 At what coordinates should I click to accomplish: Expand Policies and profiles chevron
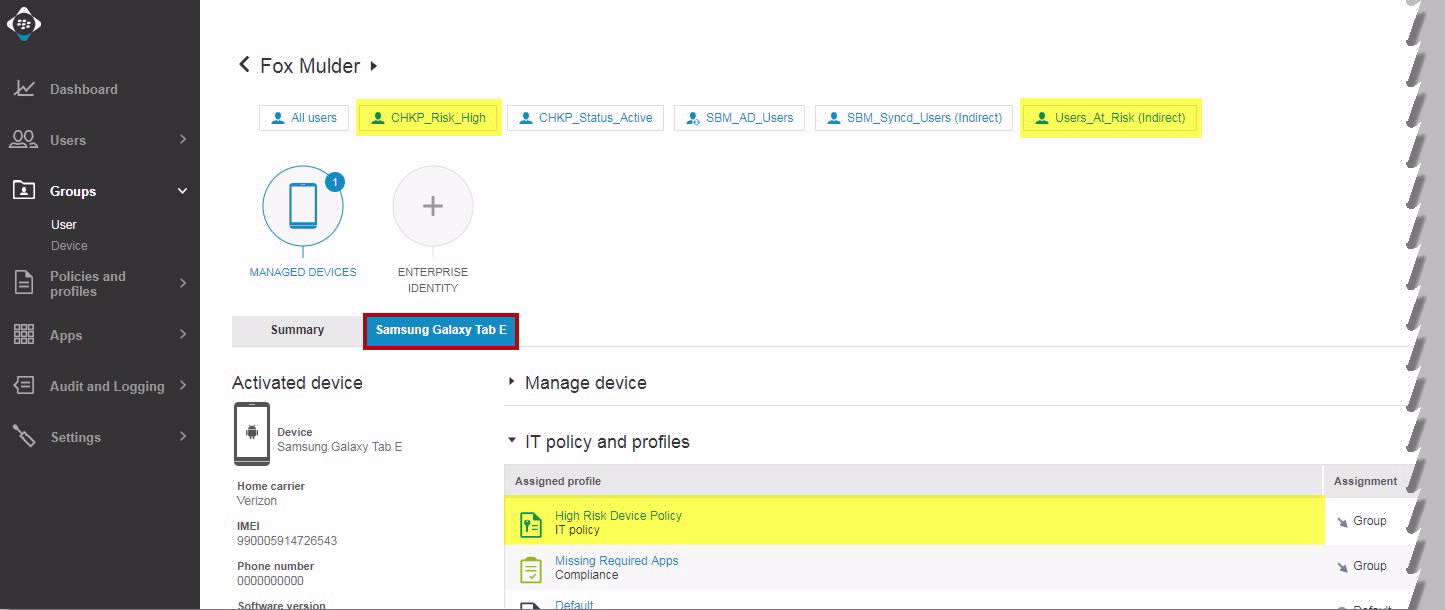[183, 283]
